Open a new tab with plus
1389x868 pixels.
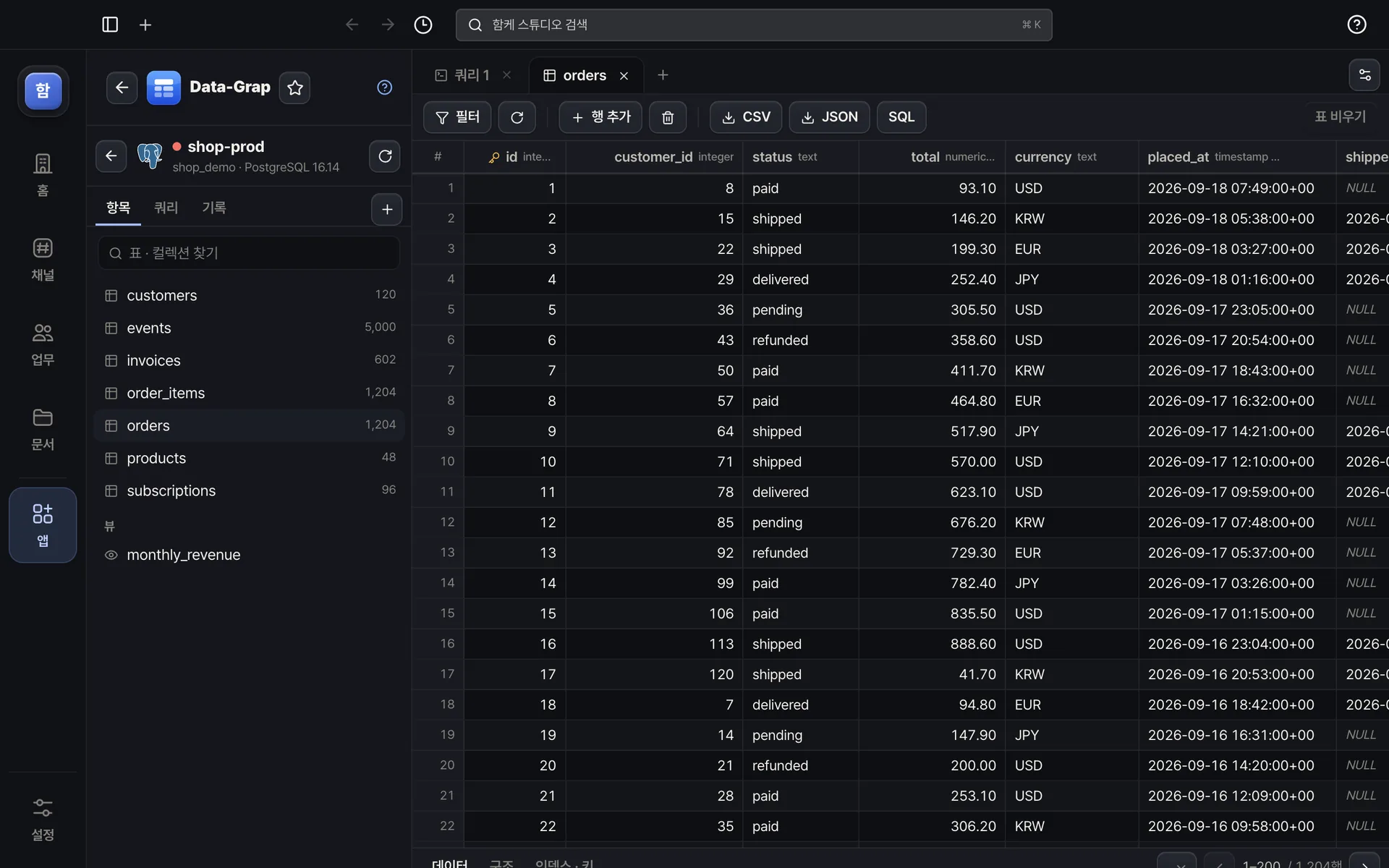pos(663,75)
